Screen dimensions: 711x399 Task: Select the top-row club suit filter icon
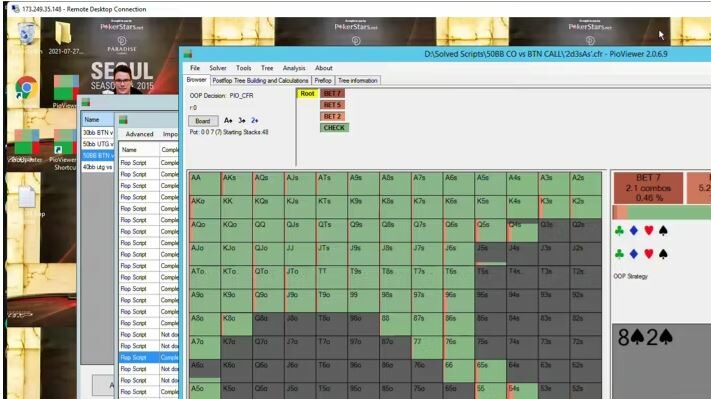pos(619,231)
